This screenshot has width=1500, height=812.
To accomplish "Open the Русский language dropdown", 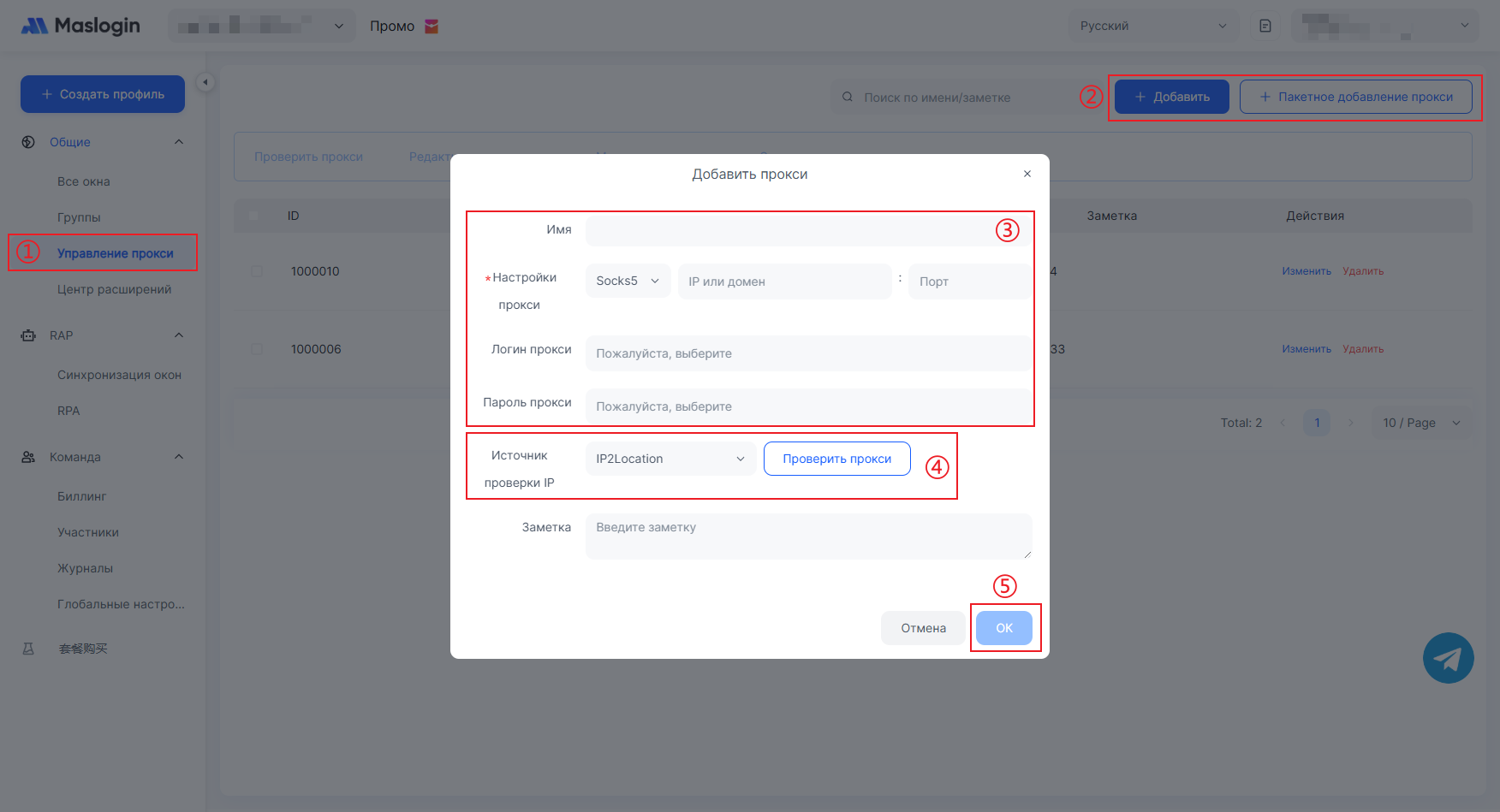I will (x=1152, y=26).
